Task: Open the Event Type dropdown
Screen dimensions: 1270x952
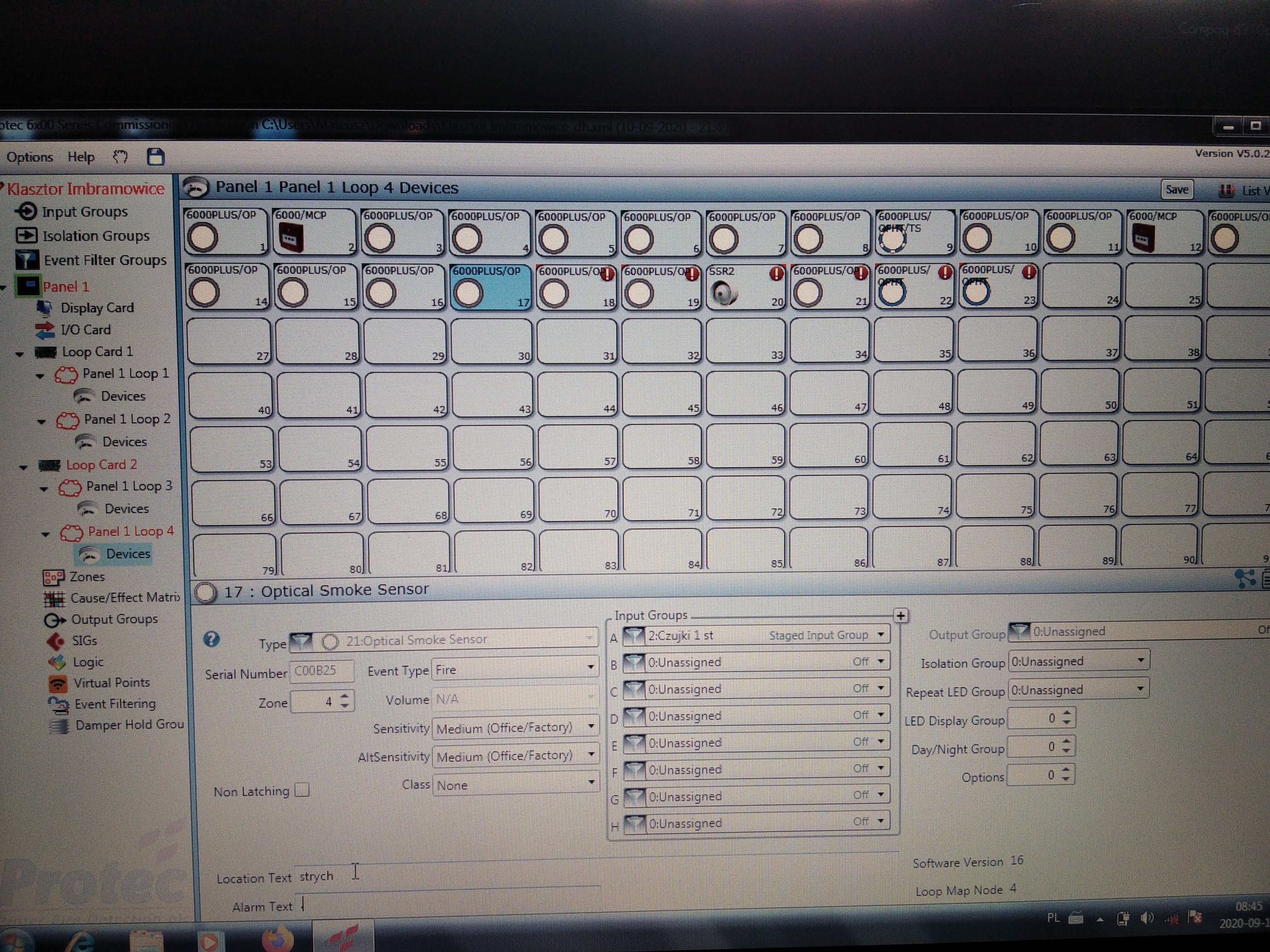Action: [515, 669]
